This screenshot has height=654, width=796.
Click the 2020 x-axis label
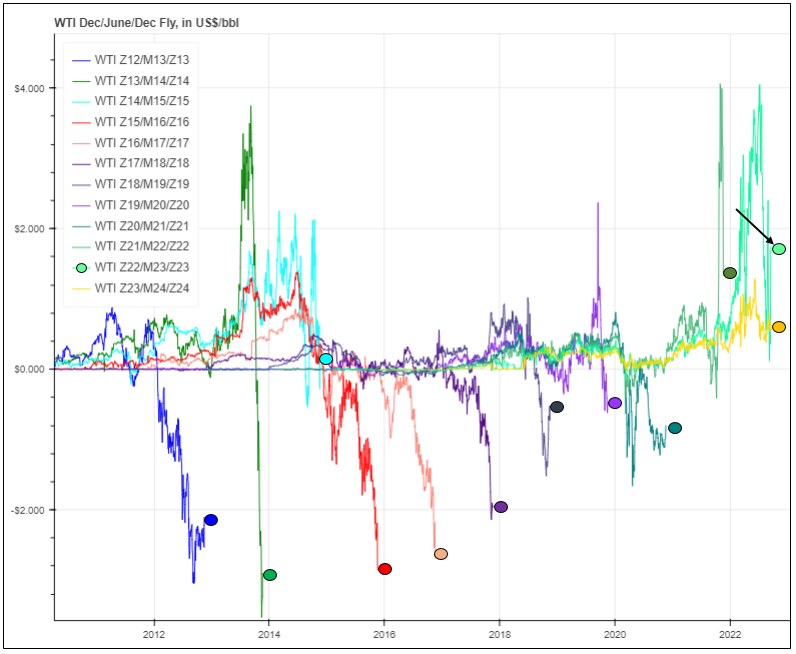point(615,634)
